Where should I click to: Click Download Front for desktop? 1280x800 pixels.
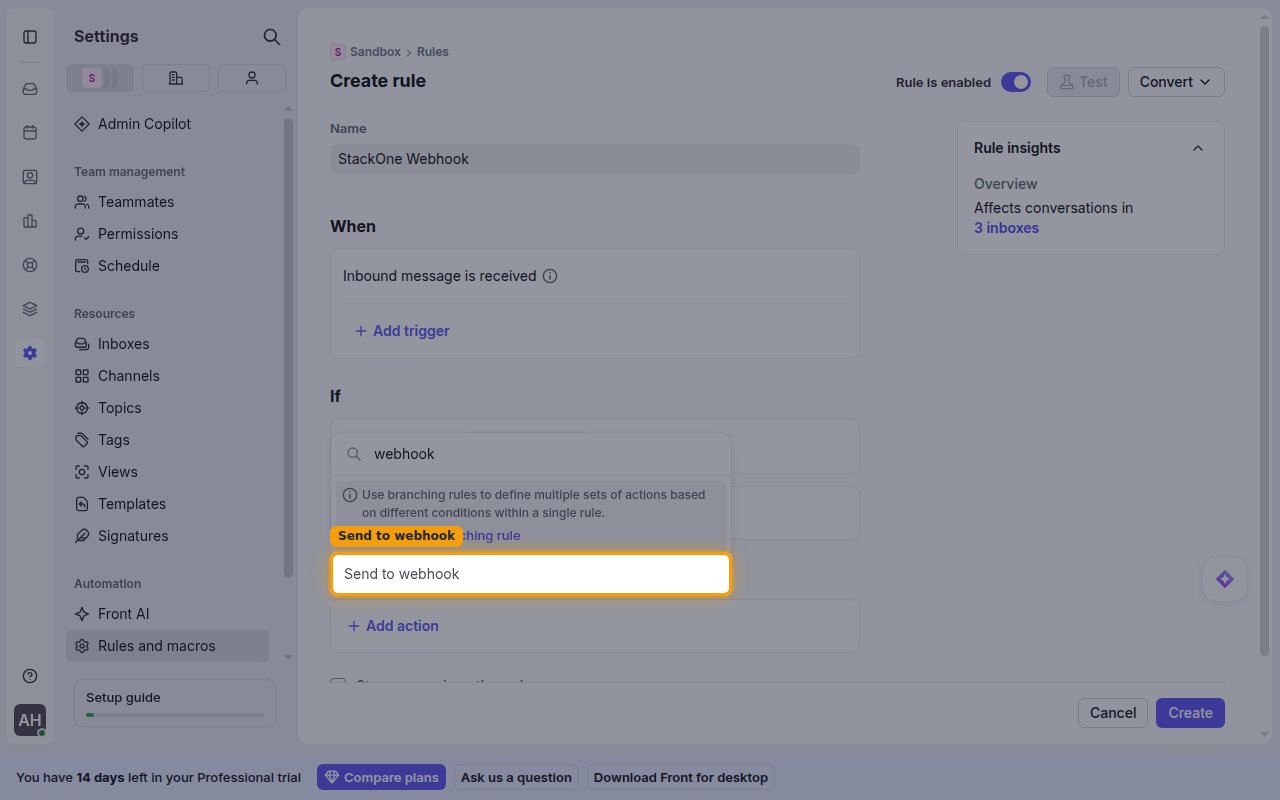tap(681, 777)
